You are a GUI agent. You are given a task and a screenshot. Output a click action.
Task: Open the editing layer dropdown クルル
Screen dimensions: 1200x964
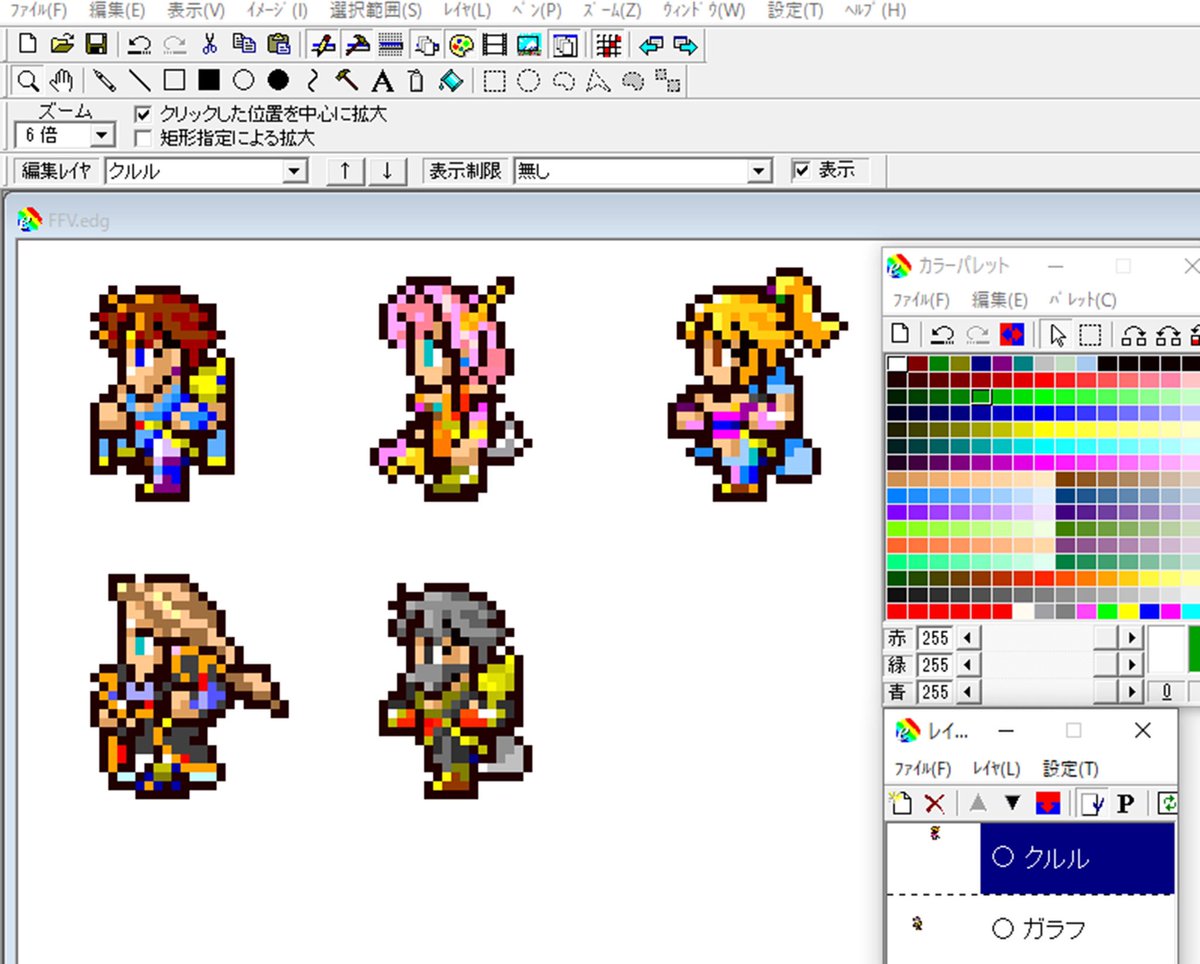click(x=294, y=171)
